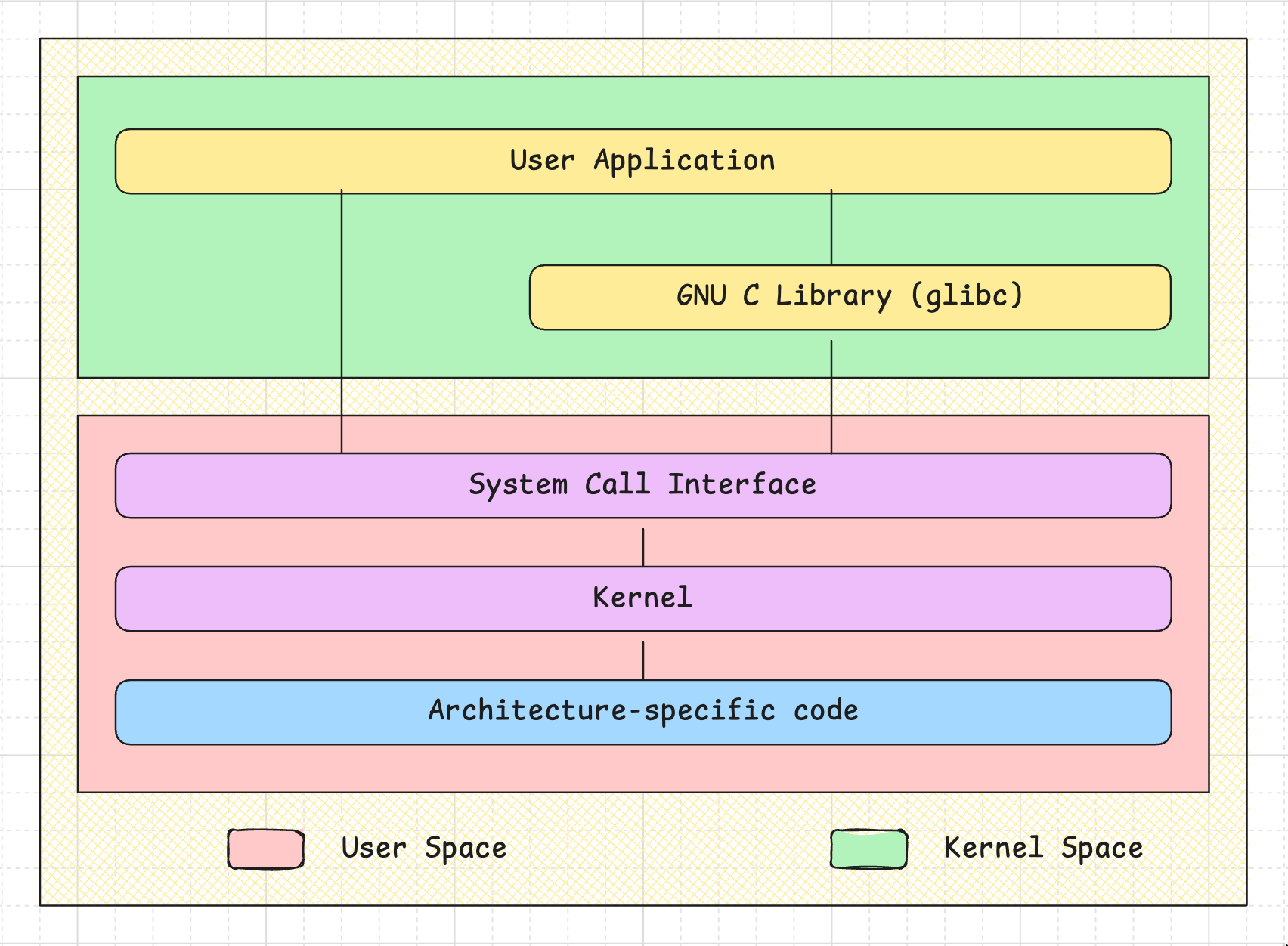Click the "Kernel Space" legend label
This screenshot has height=946, width=1288.
point(1044,849)
